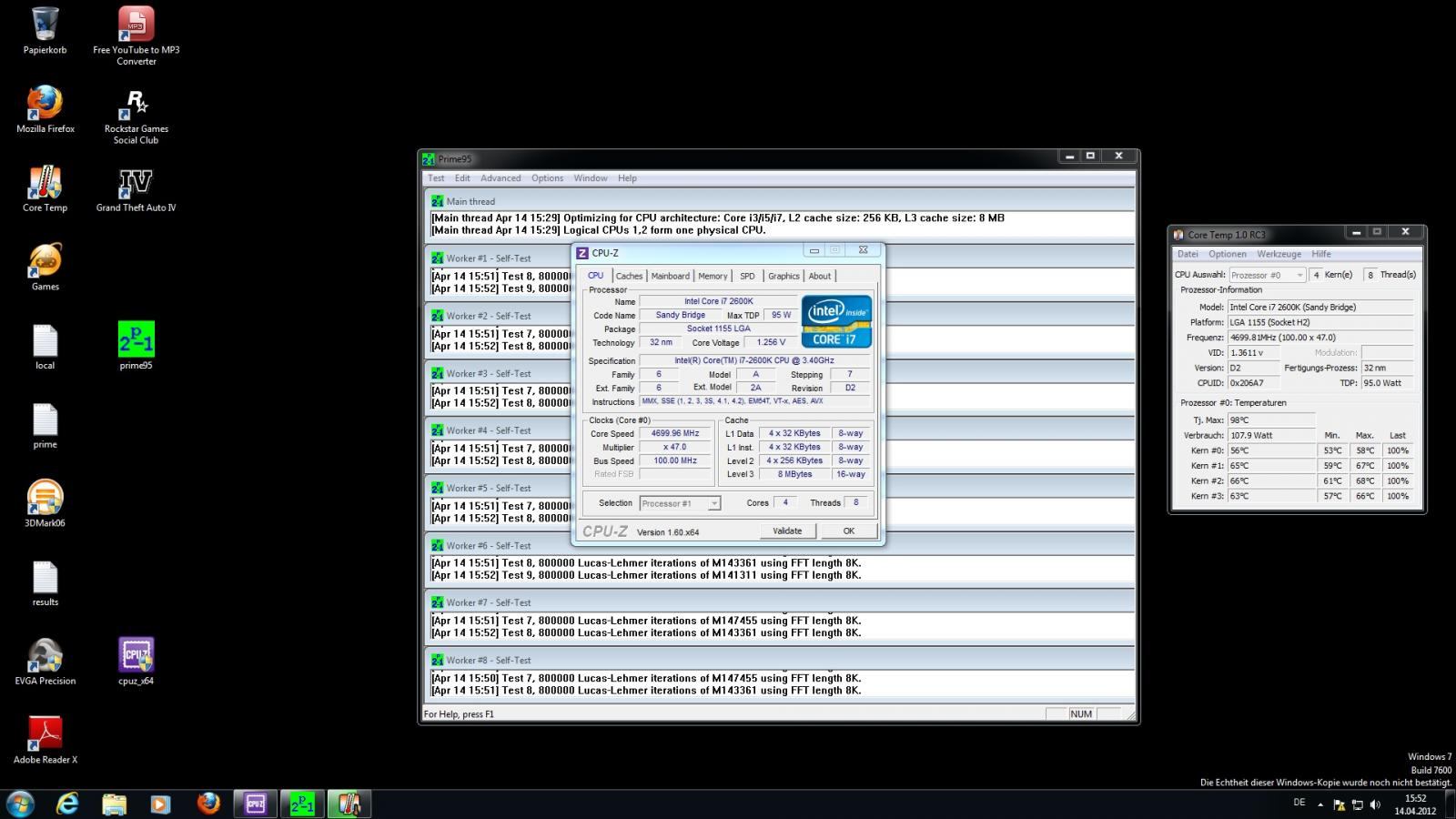1456x819 pixels.
Task: Open the Help menu in Prime95
Action: coord(627,178)
